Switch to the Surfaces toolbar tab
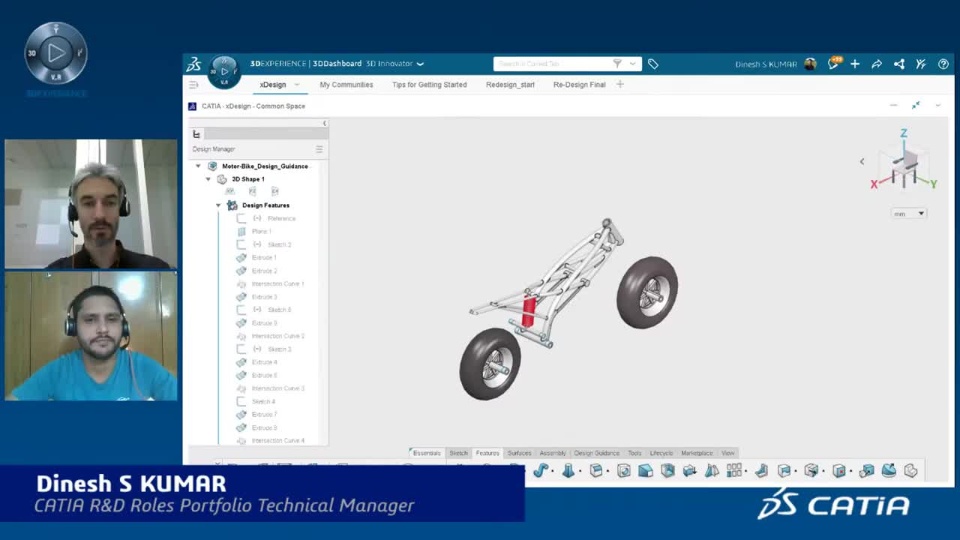Image resolution: width=960 pixels, height=540 pixels. 519,453
